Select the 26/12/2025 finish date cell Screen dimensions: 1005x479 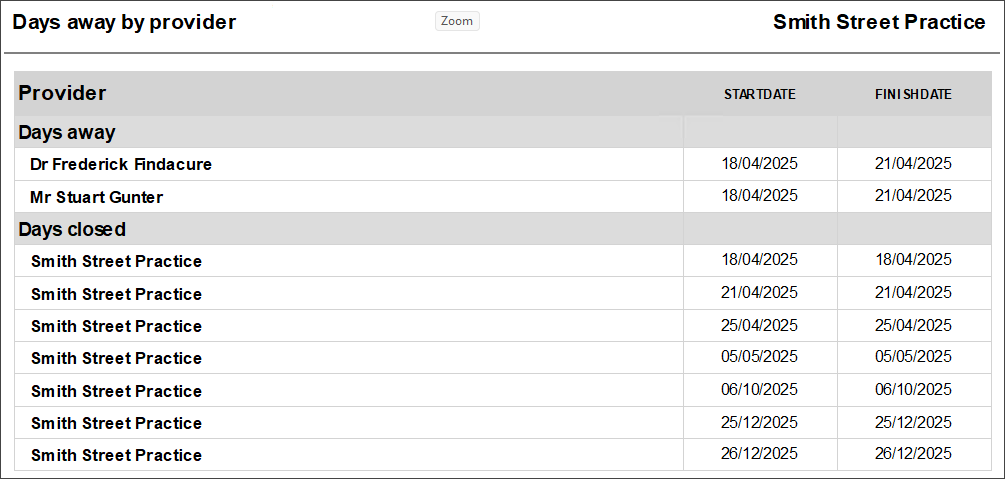point(913,454)
